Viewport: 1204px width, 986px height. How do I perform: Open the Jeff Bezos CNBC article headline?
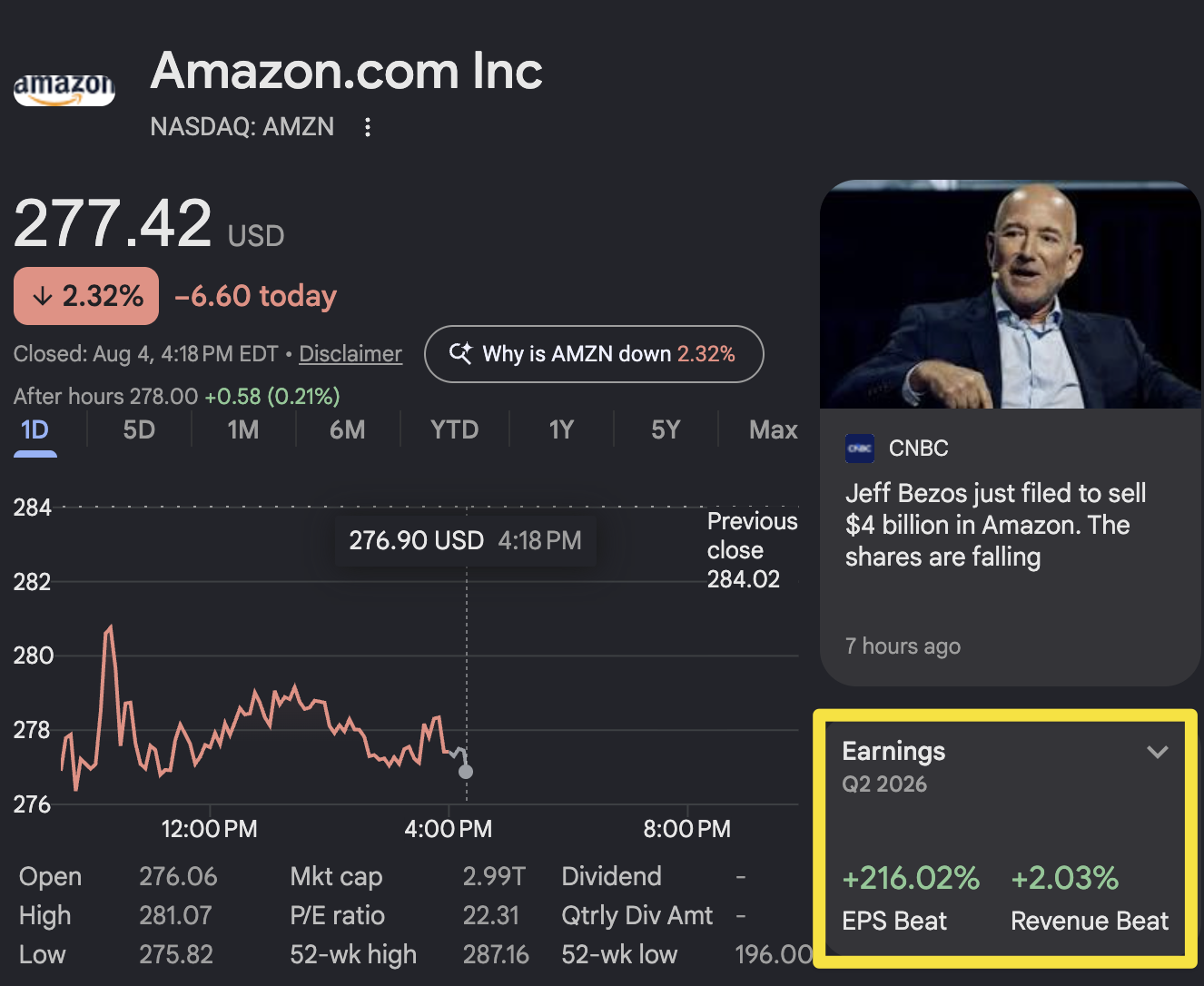[x=995, y=525]
